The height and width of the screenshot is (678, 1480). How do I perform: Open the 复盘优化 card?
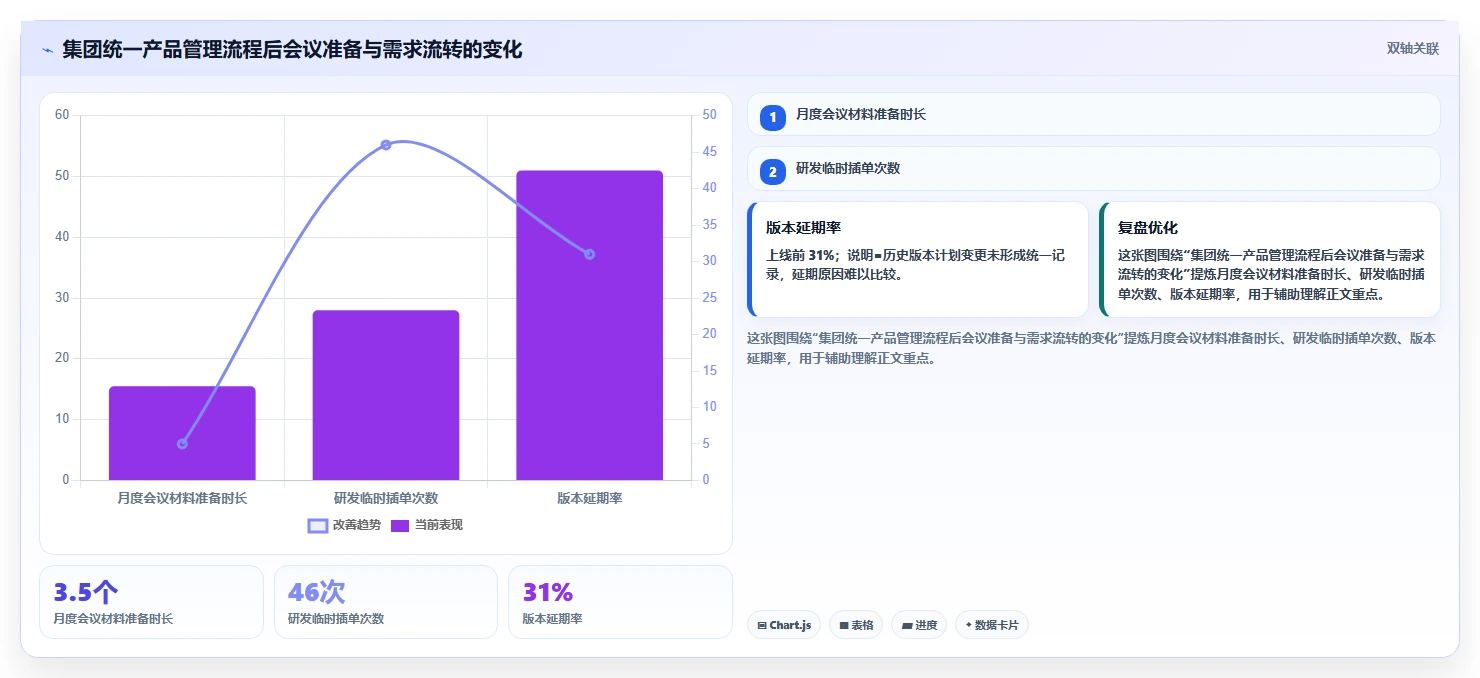(x=1270, y=259)
